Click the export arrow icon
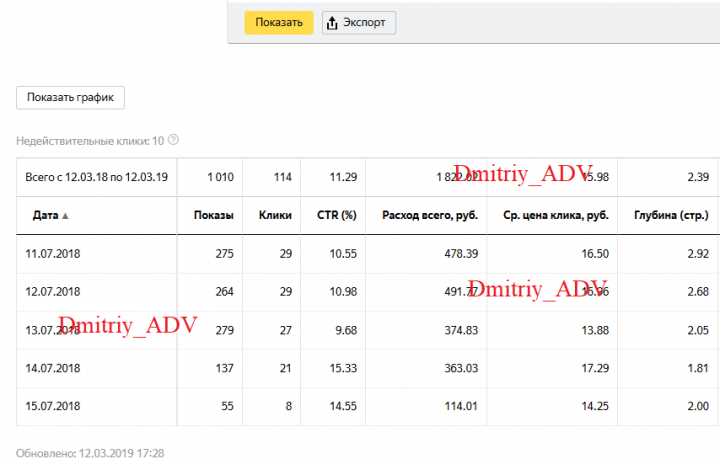 click(x=332, y=22)
